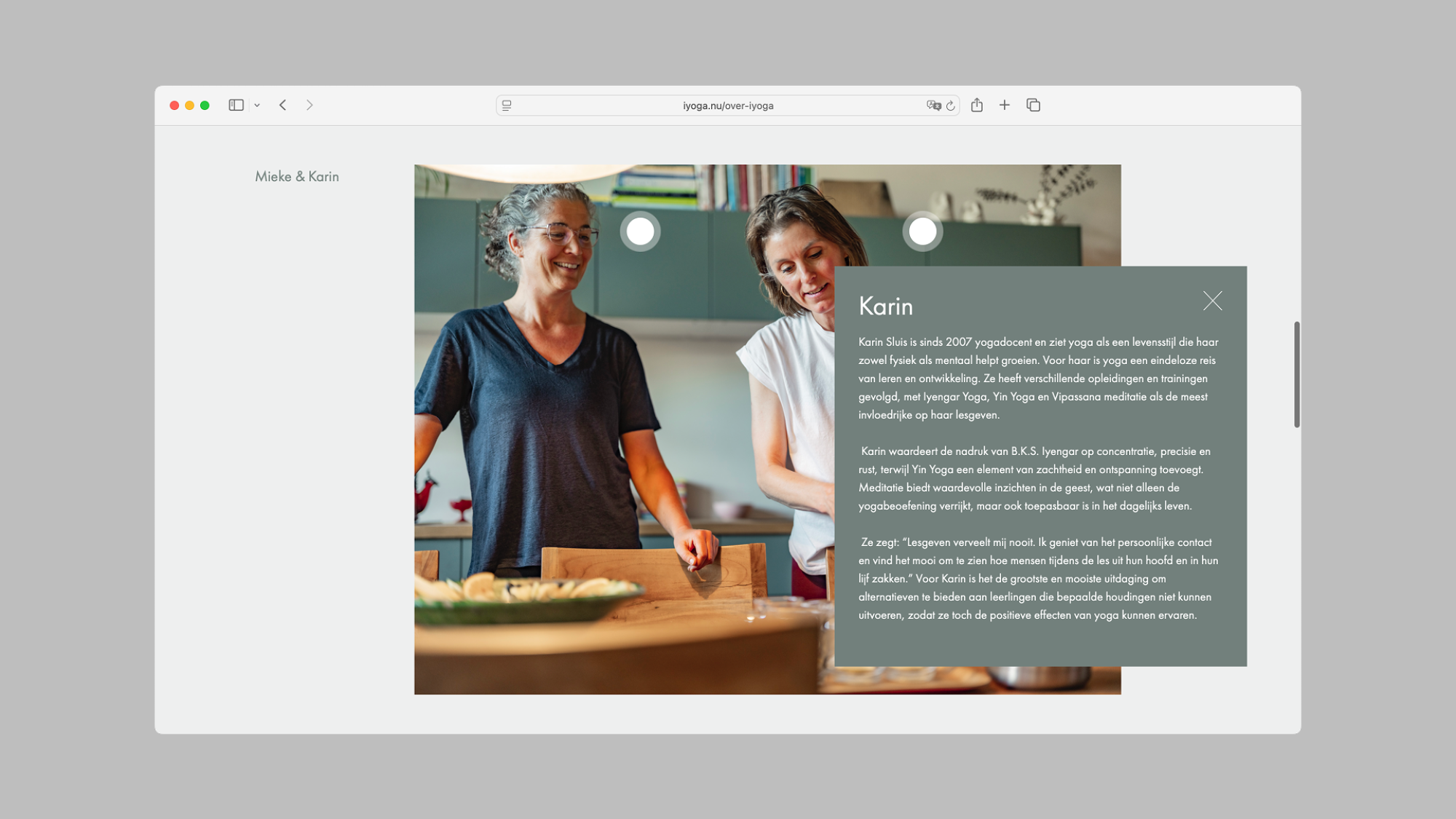Click the page vertical scrollbar
Image resolution: width=1456 pixels, height=819 pixels.
click(x=1297, y=374)
